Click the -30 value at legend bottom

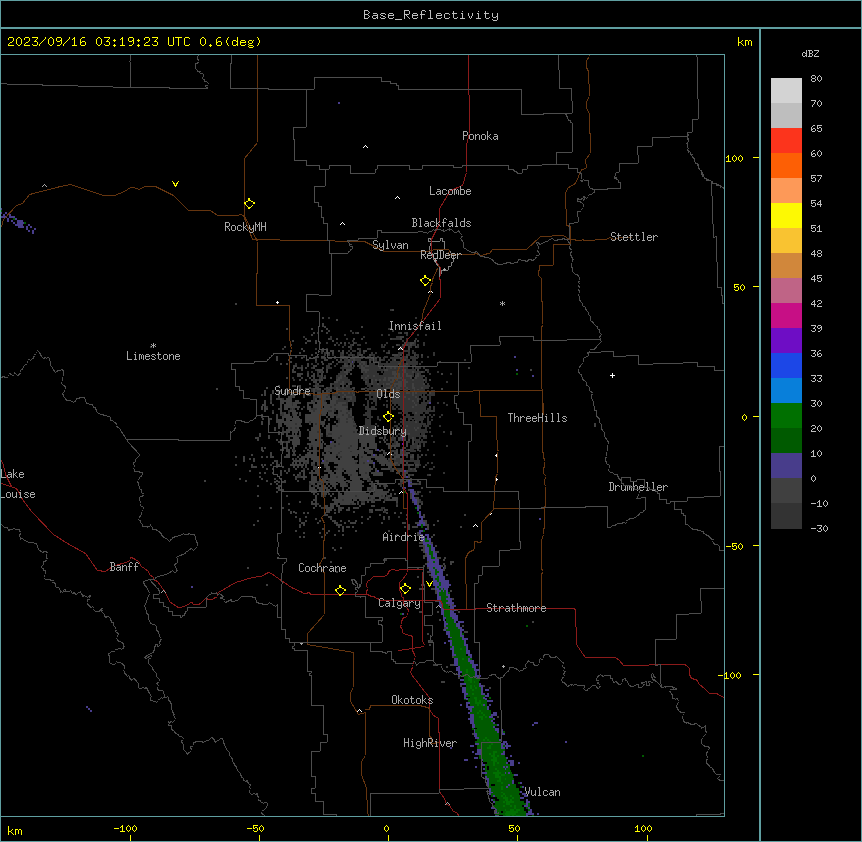click(x=819, y=528)
